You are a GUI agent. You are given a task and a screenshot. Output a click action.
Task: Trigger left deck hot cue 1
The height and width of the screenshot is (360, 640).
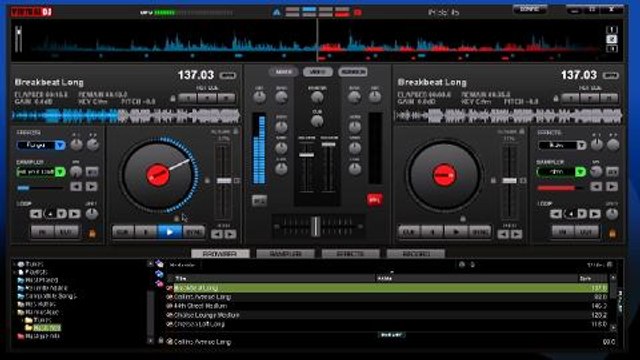pyautogui.click(x=188, y=98)
